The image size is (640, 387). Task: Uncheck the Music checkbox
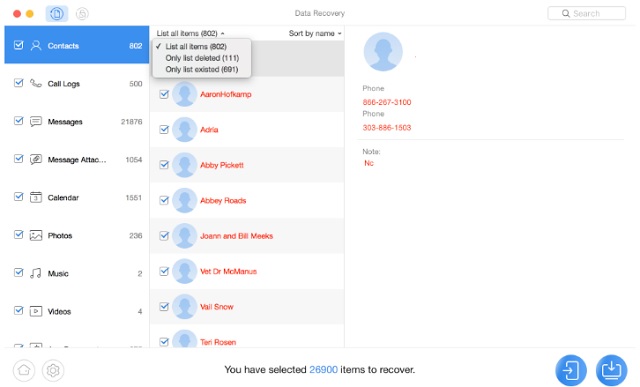click(18, 272)
